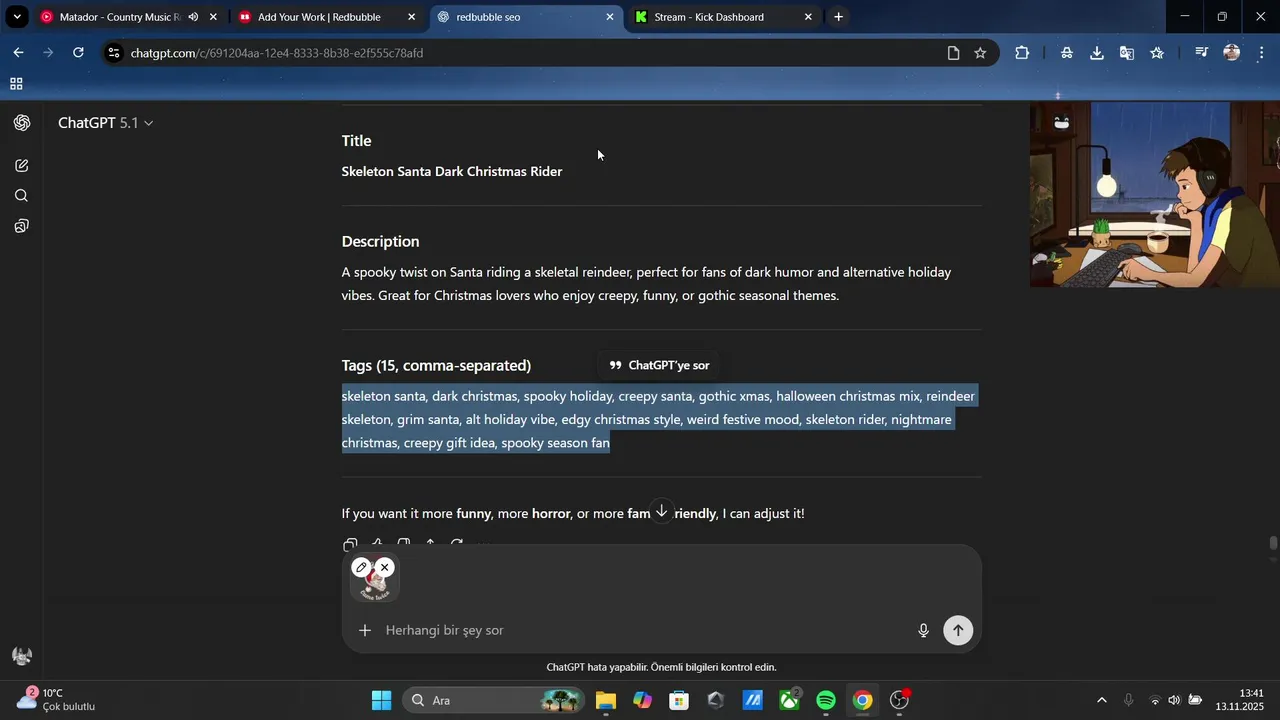Open the Chrome profile avatar
Viewport: 1280px width, 720px height.
(x=1232, y=53)
